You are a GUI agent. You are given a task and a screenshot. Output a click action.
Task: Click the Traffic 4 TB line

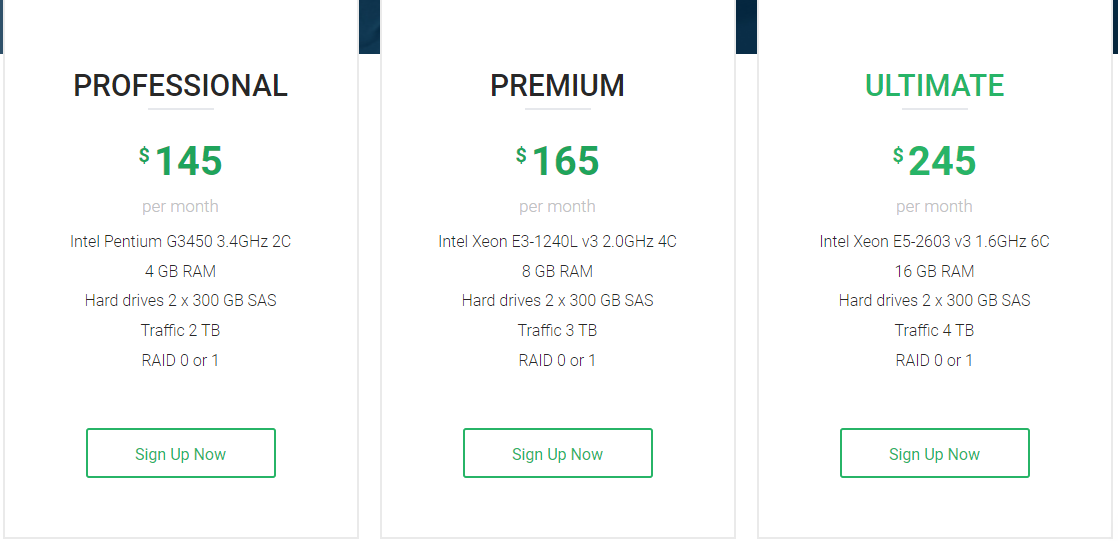tap(934, 330)
